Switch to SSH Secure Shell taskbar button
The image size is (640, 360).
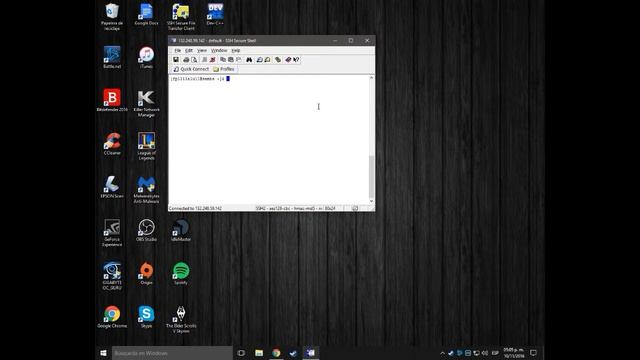tap(311, 353)
